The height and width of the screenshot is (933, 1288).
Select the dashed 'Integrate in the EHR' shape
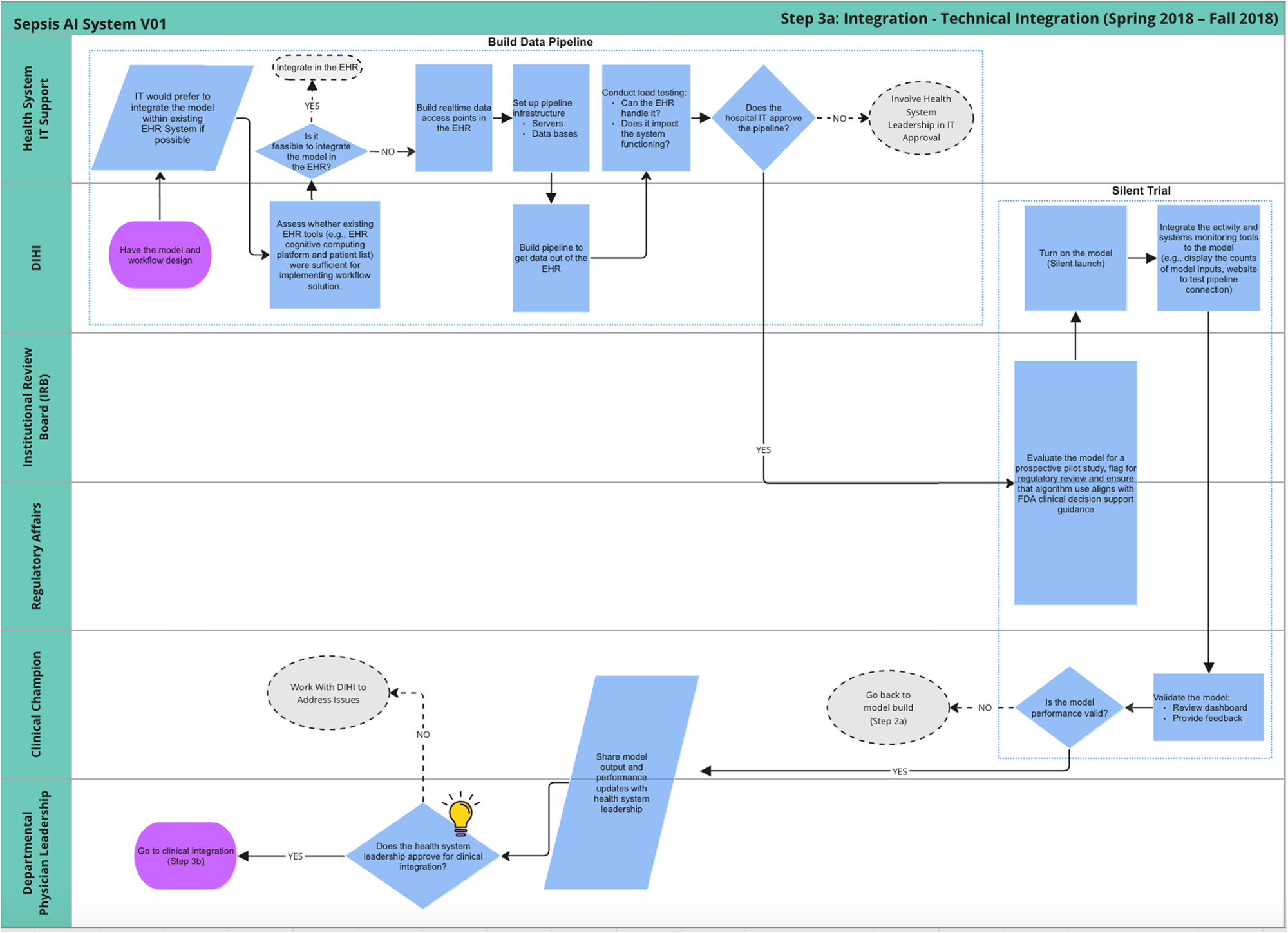(317, 68)
